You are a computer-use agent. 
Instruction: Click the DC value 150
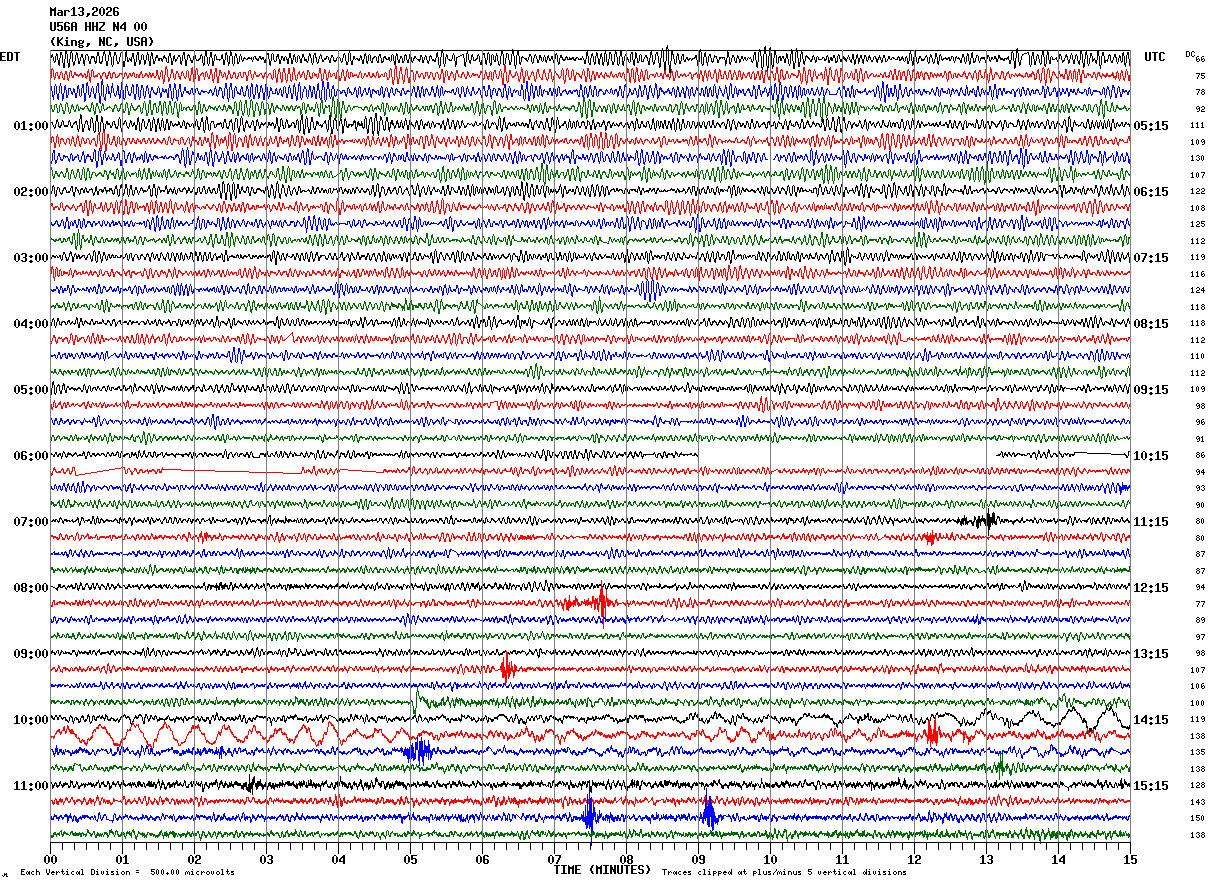click(x=1198, y=818)
